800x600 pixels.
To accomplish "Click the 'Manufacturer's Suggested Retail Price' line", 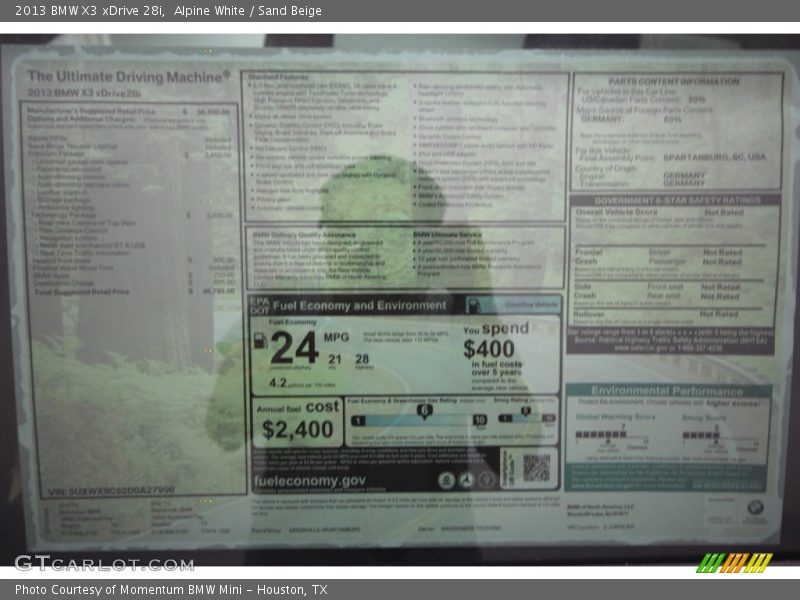I will click(x=129, y=111).
